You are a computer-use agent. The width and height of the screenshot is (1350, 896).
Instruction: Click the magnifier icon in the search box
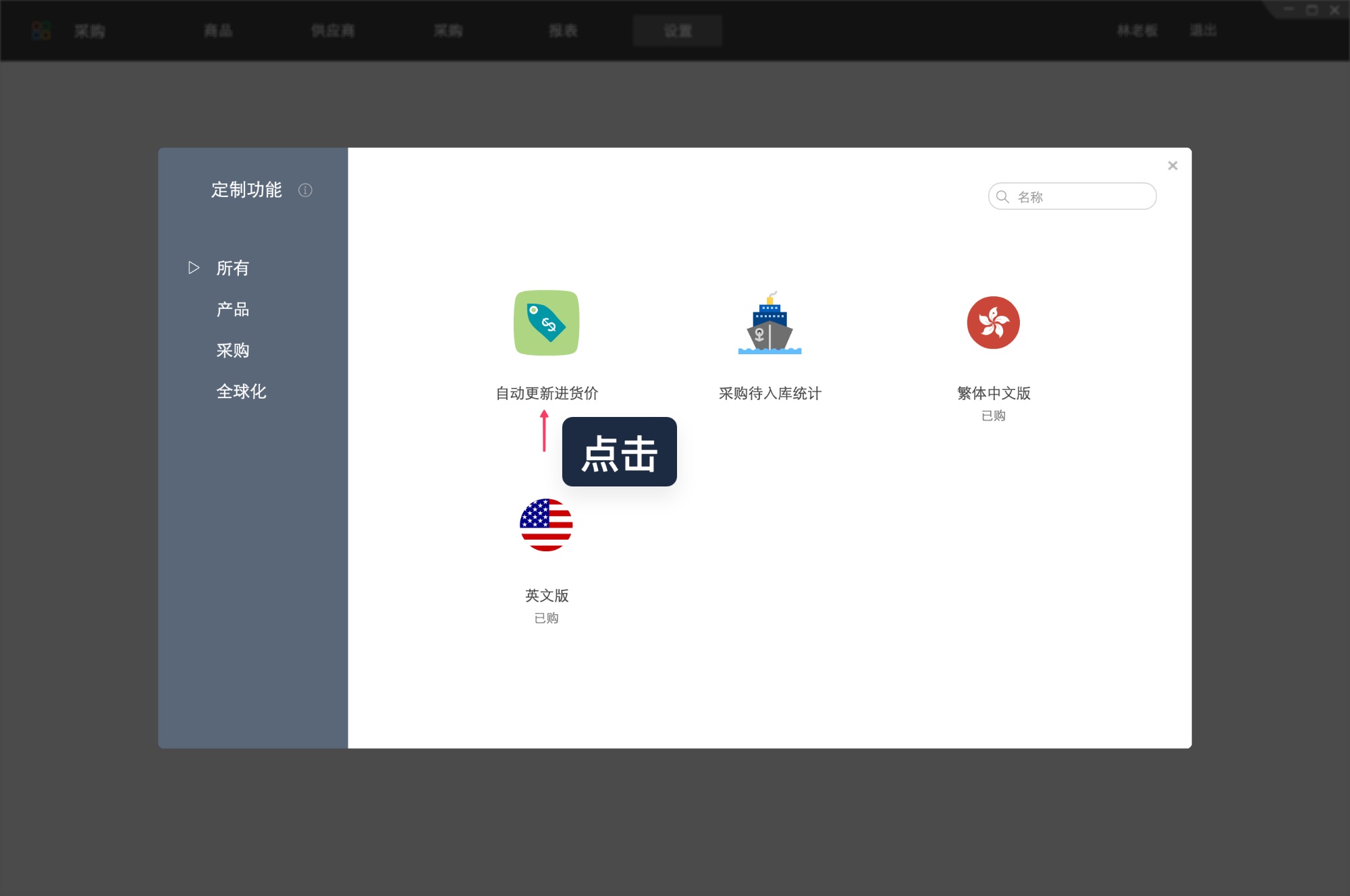coord(1002,196)
